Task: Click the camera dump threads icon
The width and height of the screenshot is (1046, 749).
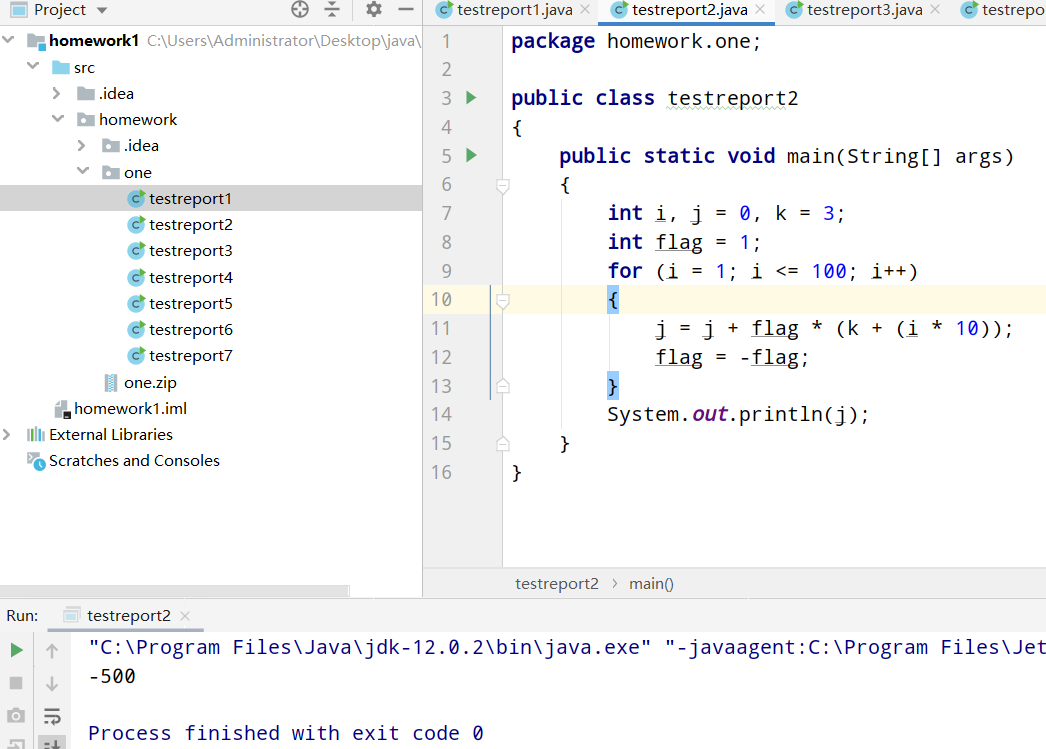Action: click(x=16, y=716)
